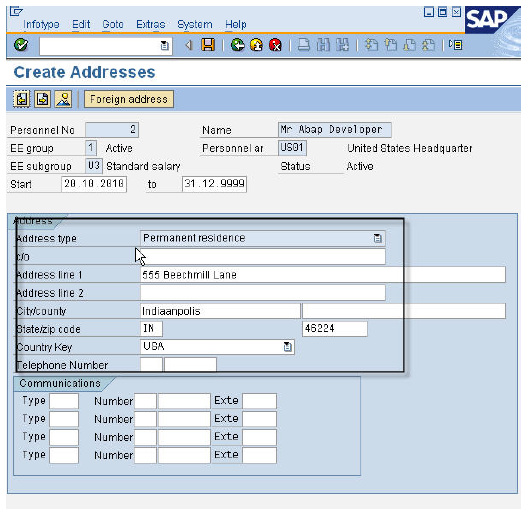Click the red Cancel icon
The image size is (526, 509).
(x=275, y=45)
